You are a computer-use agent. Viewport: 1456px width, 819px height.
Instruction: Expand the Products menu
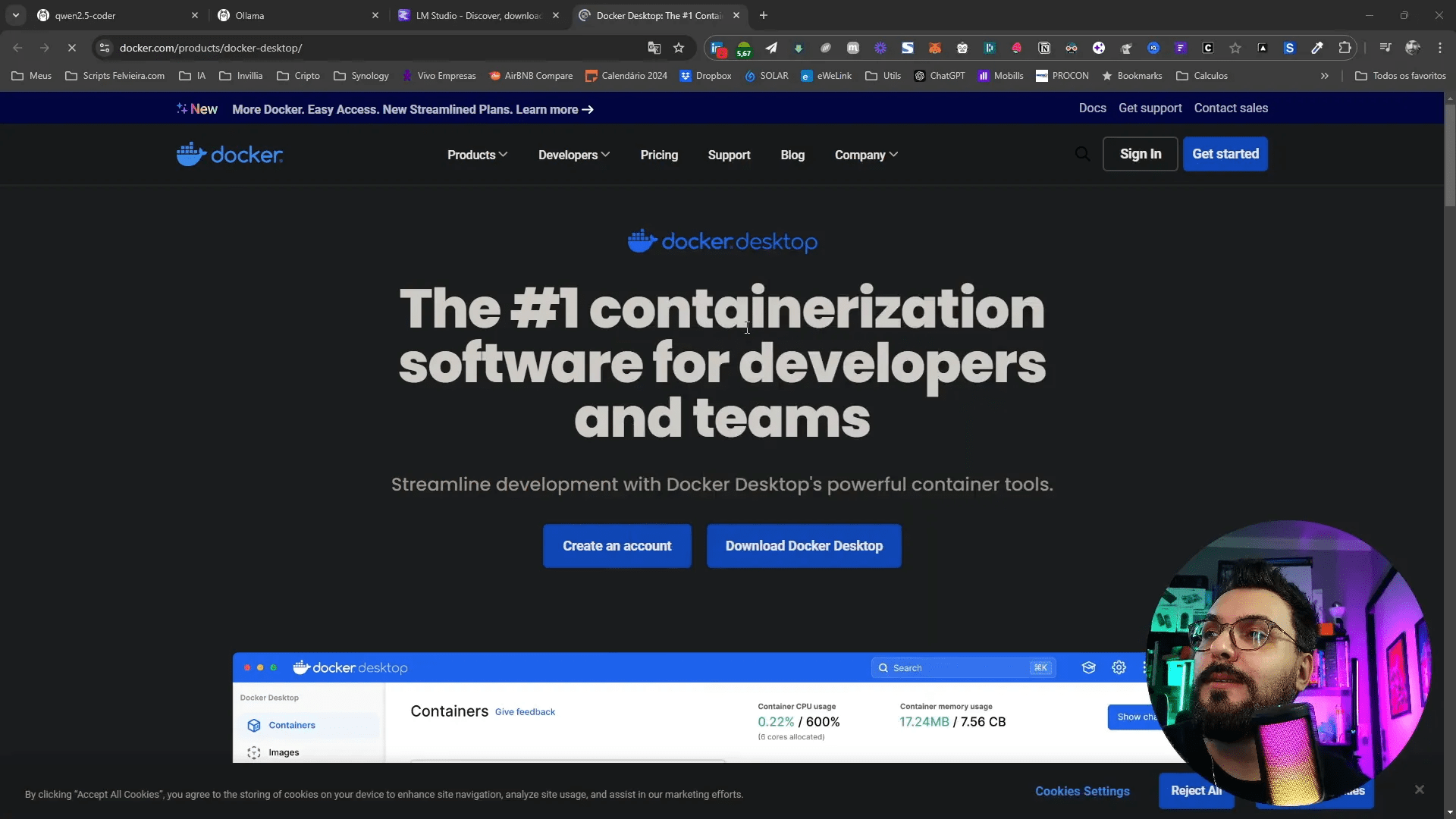pyautogui.click(x=477, y=155)
